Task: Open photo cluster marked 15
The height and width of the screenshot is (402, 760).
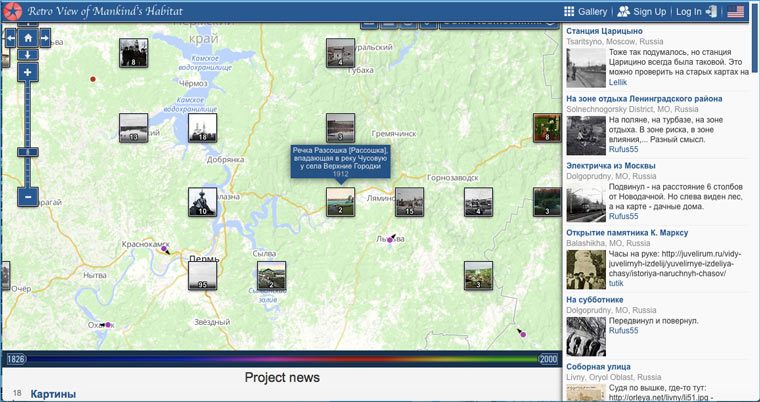Action: (409, 202)
